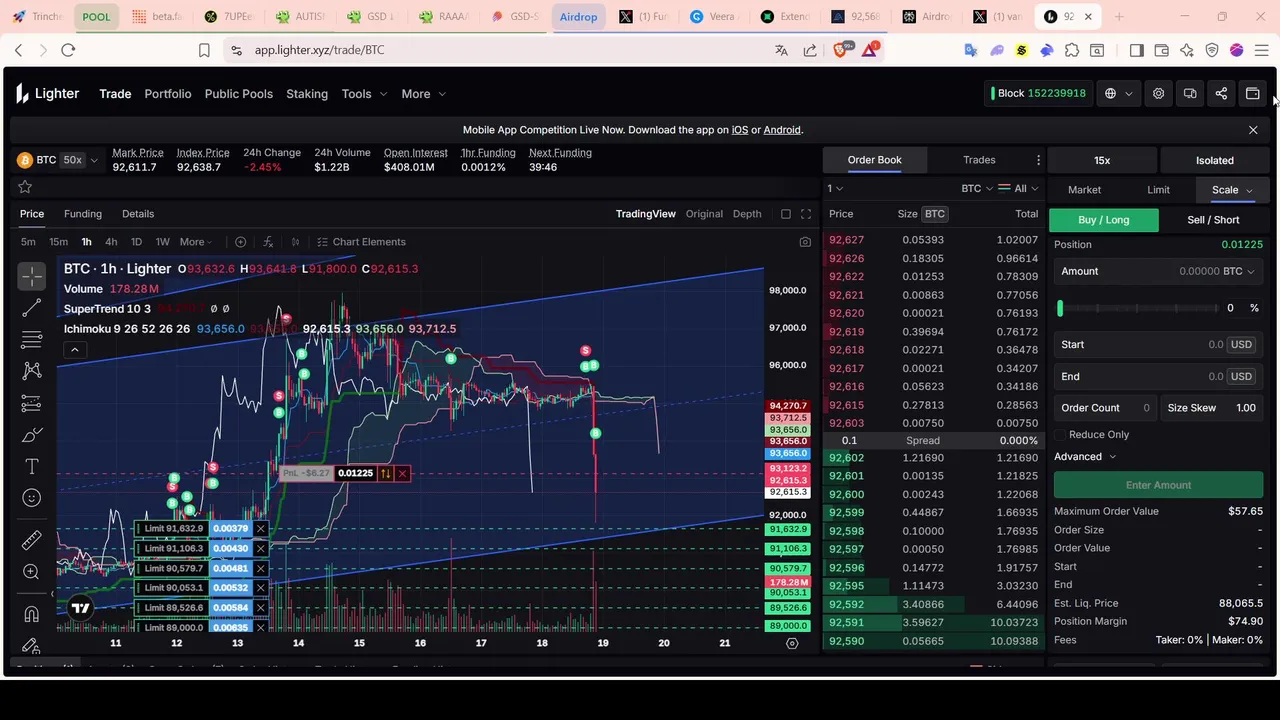Open the Android app download link
The width and height of the screenshot is (1280, 720).
click(x=782, y=130)
